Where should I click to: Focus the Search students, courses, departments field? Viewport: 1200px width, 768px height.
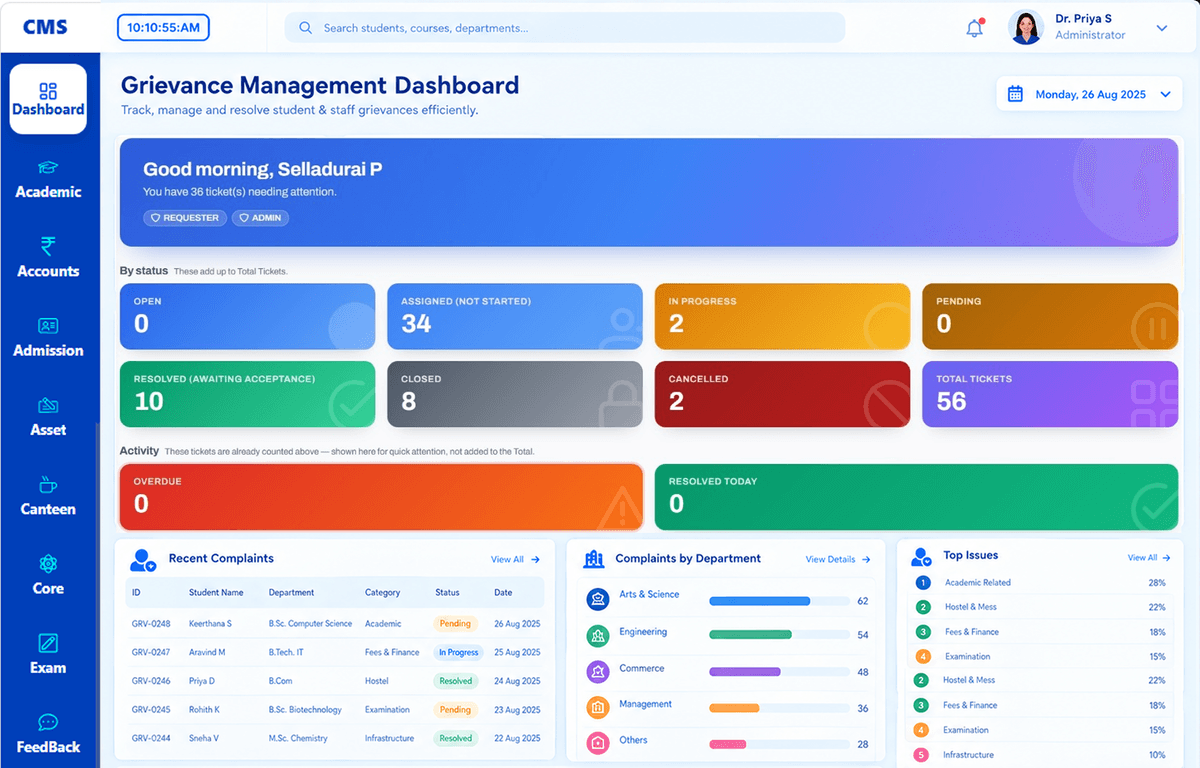(x=565, y=28)
